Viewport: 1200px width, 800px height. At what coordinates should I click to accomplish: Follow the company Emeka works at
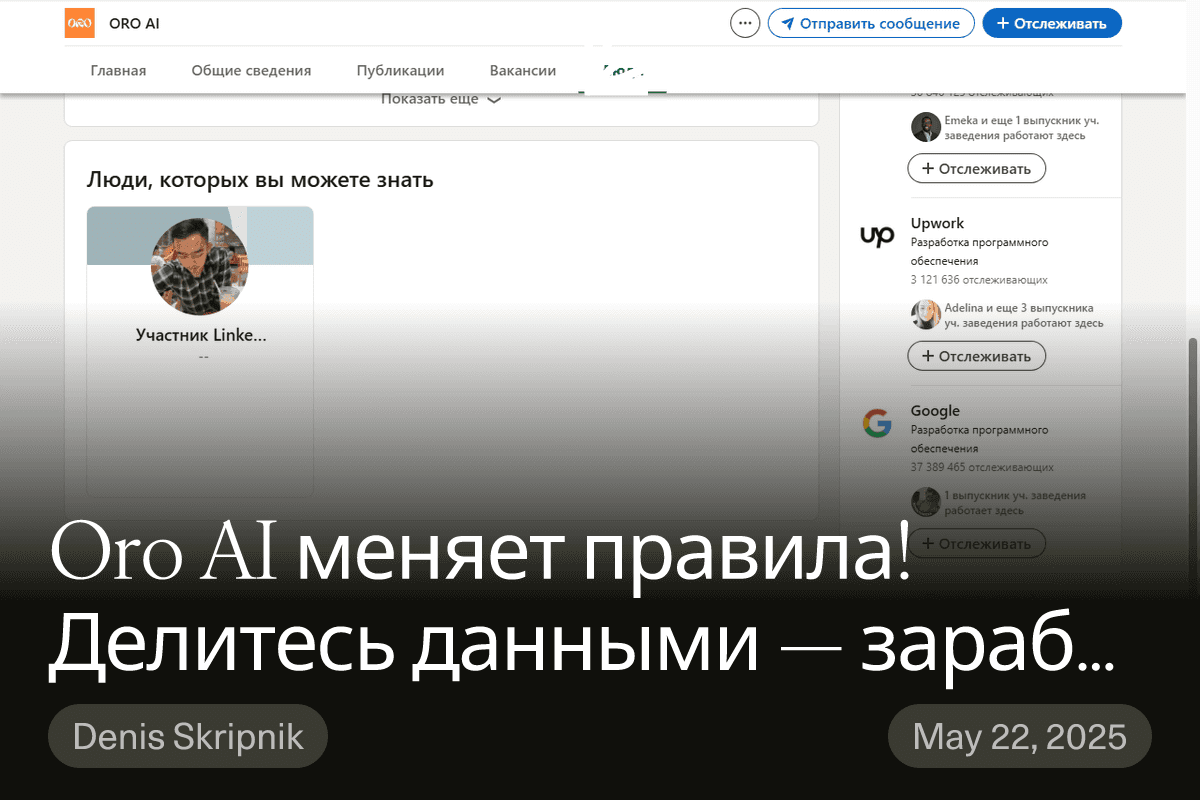coord(976,169)
